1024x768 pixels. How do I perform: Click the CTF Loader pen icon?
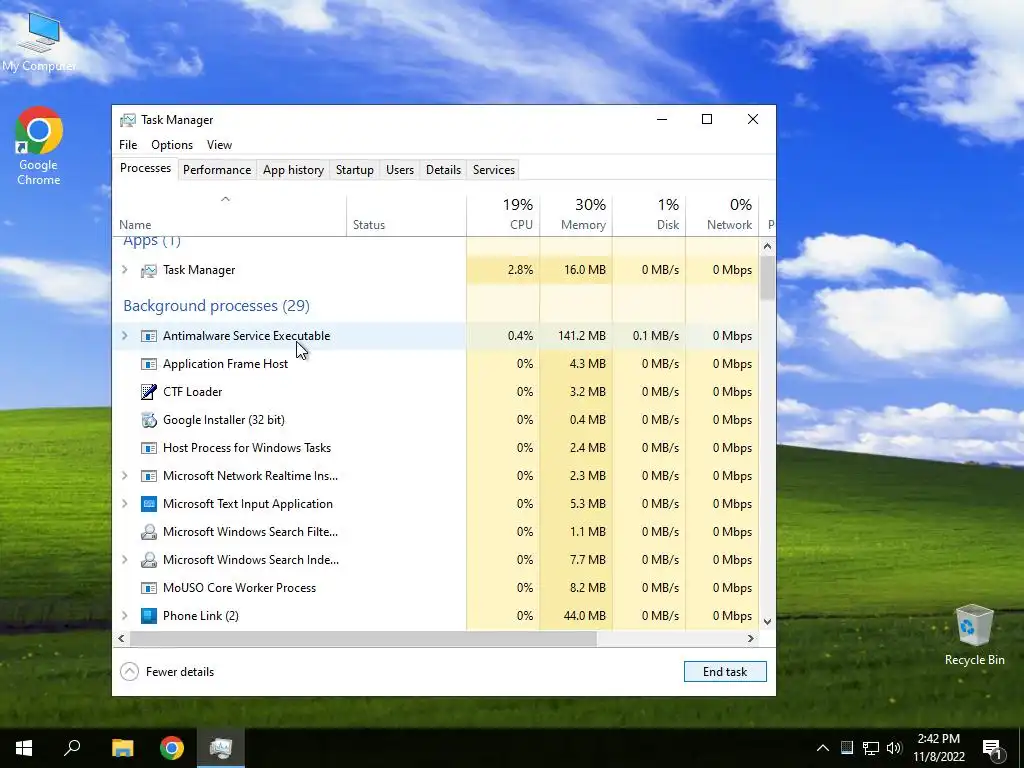149,392
